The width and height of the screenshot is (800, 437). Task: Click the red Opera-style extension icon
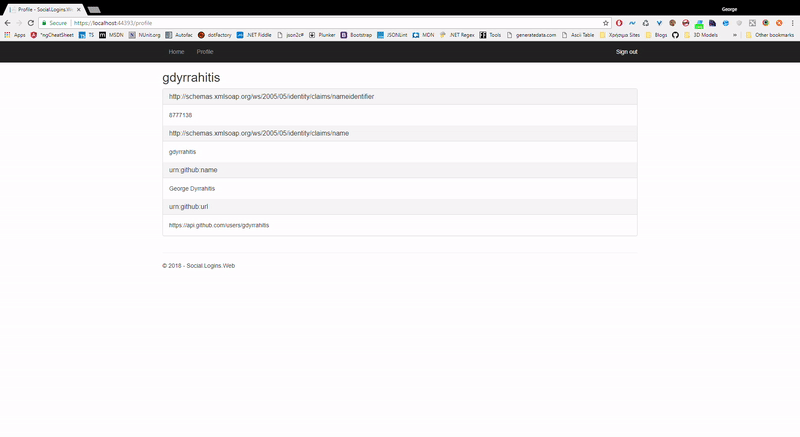click(619, 23)
